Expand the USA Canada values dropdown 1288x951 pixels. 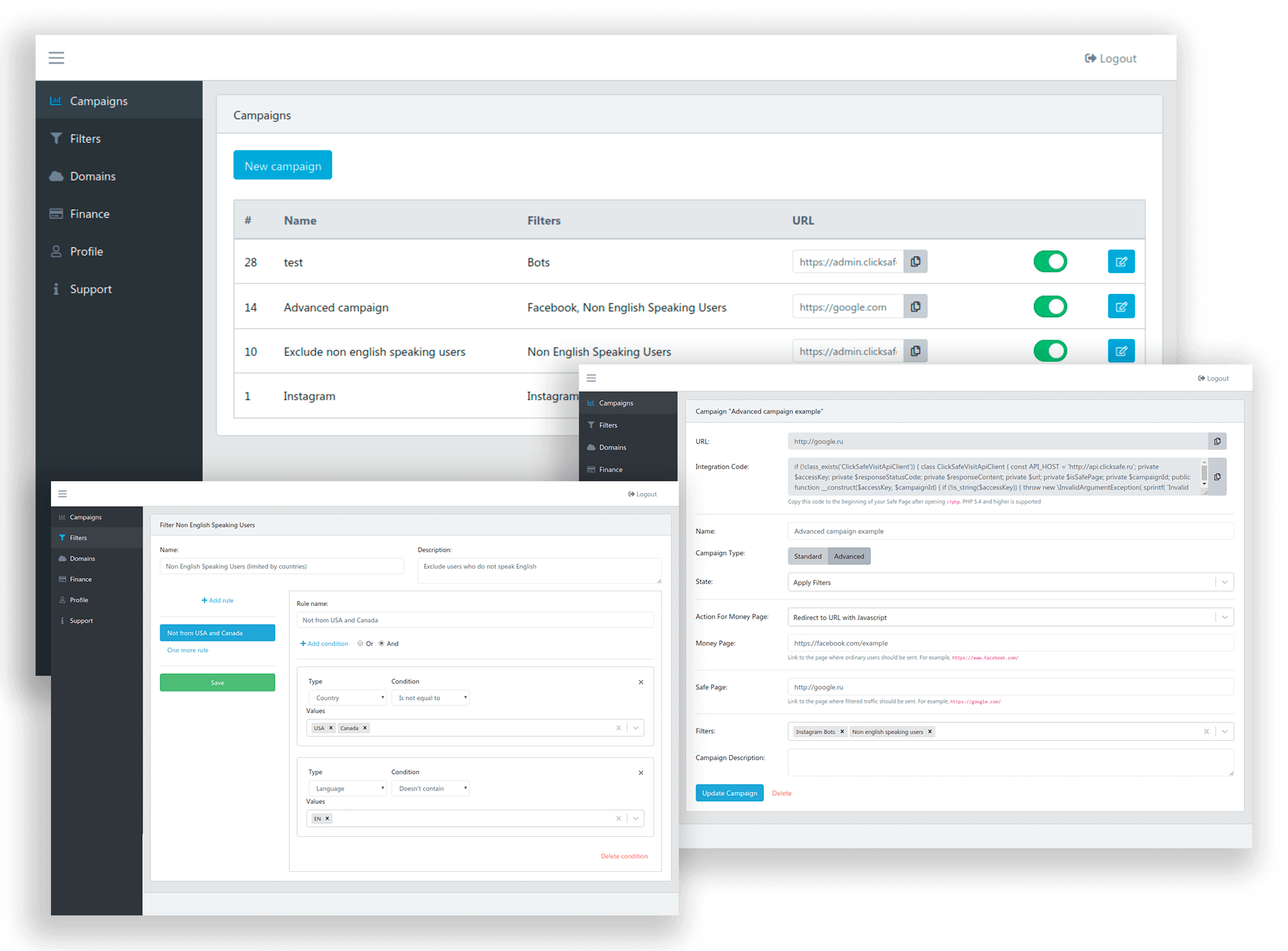pos(636,728)
